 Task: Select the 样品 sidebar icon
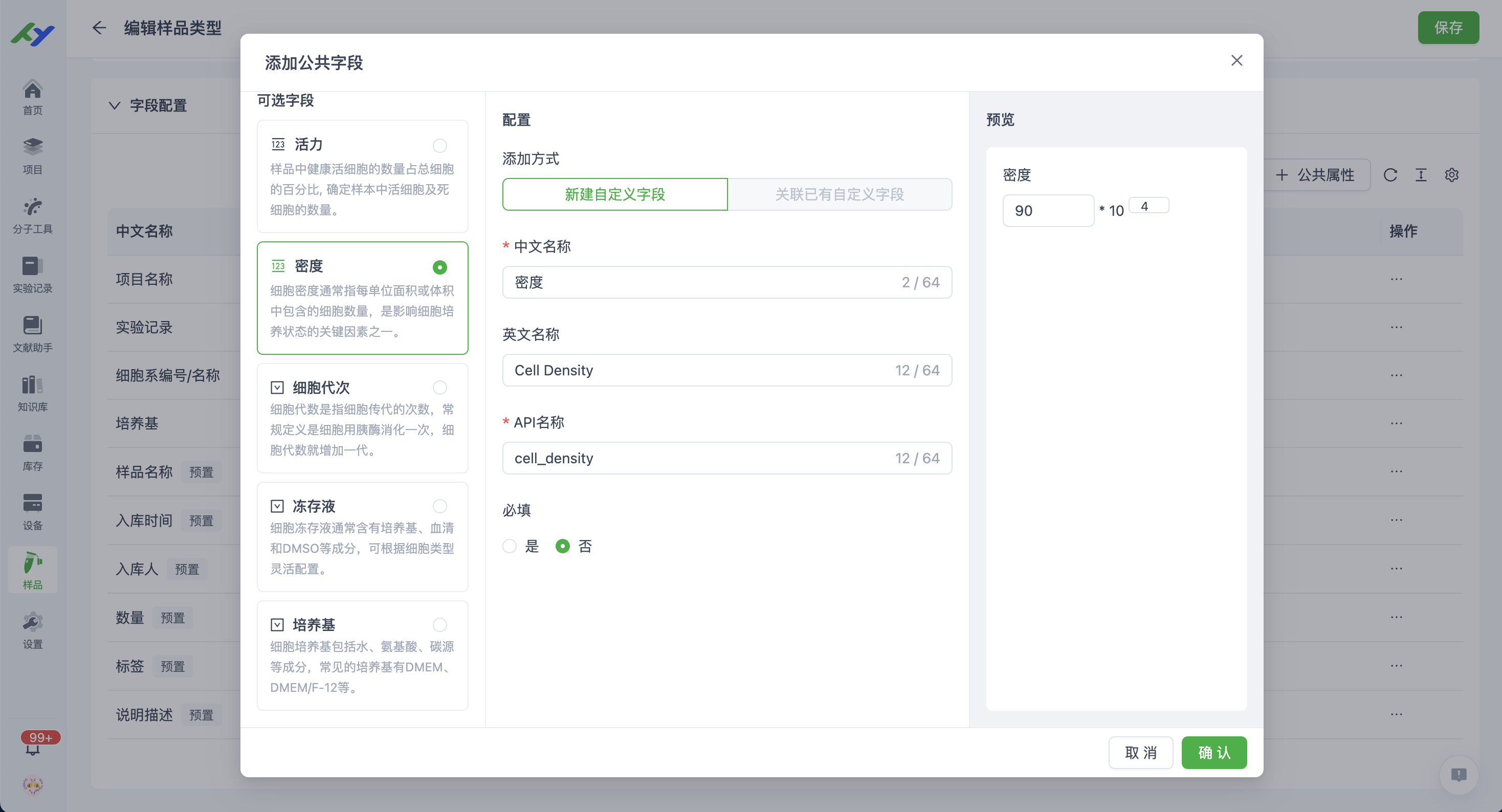tap(32, 570)
